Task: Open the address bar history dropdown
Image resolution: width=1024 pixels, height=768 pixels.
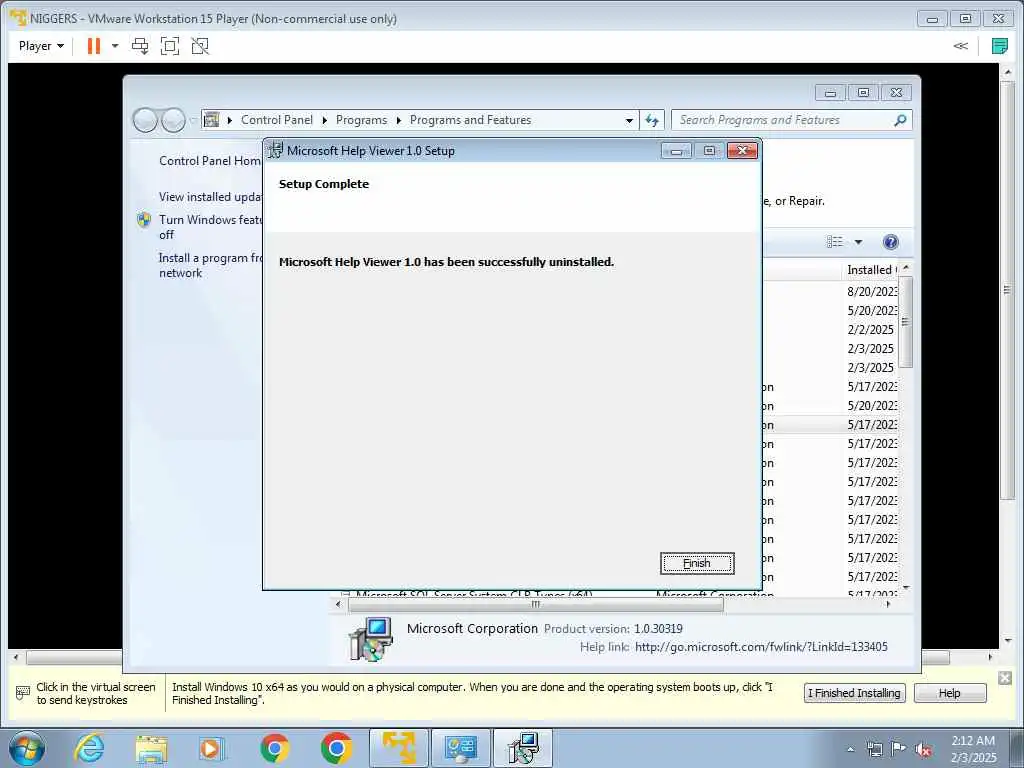Action: (629, 120)
